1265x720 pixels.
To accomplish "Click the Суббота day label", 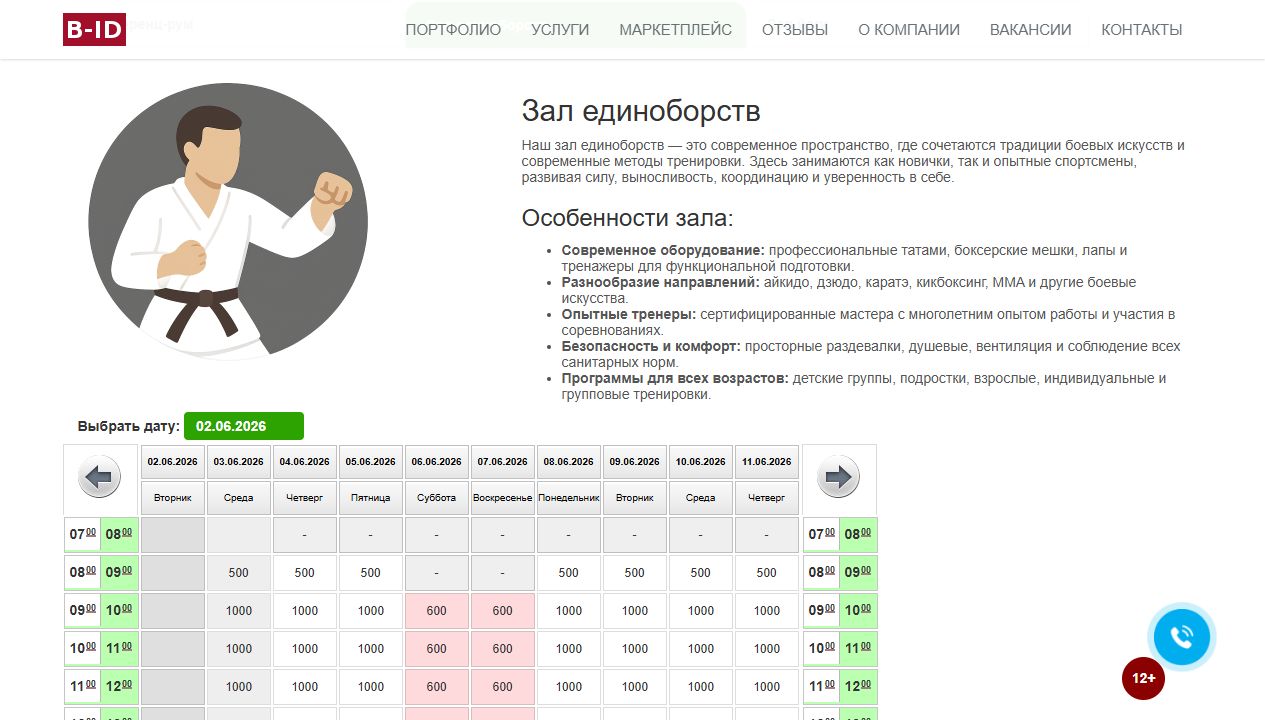I will point(437,498).
